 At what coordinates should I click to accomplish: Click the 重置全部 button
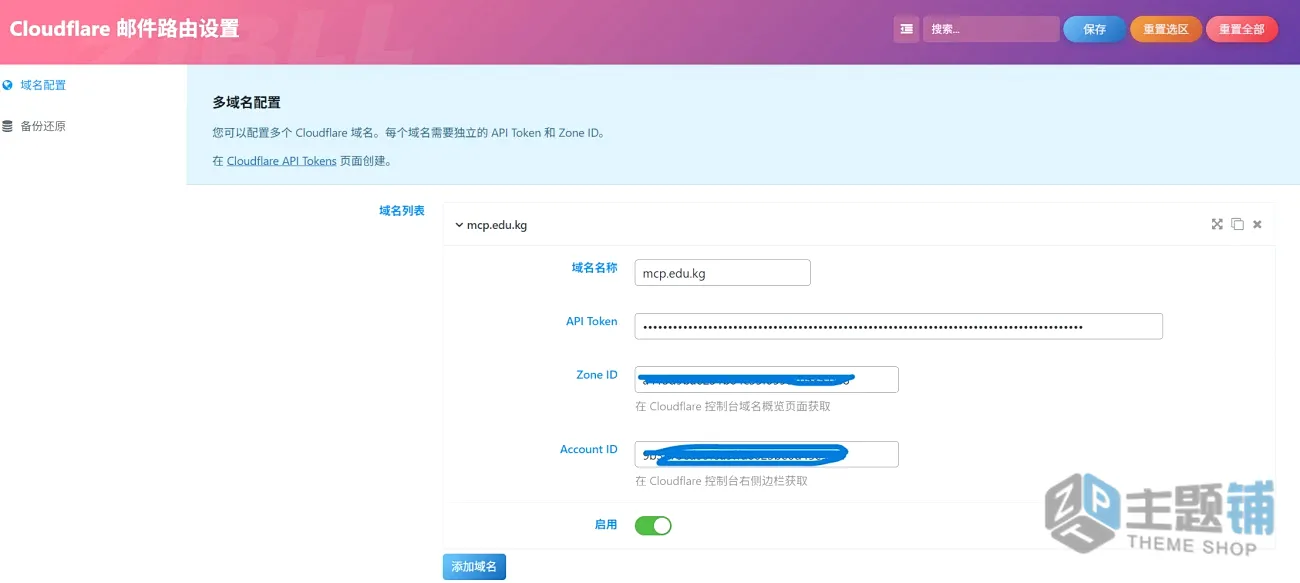(x=1242, y=29)
